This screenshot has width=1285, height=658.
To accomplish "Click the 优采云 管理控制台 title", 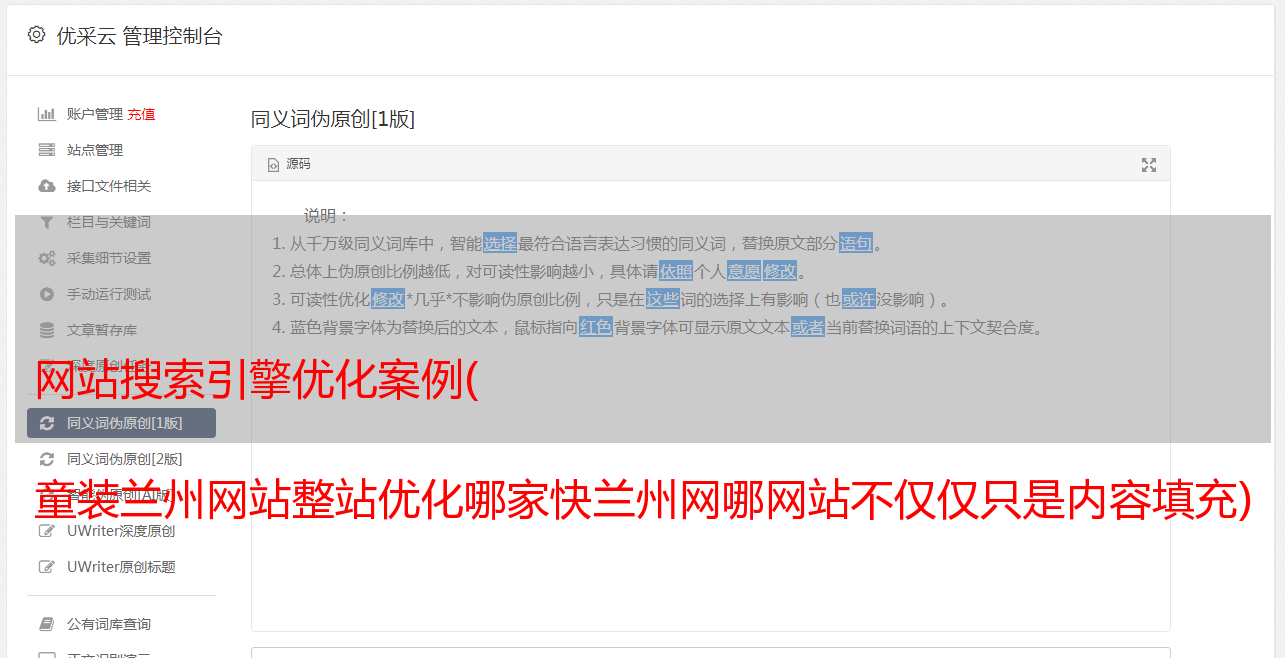I will pyautogui.click(x=139, y=36).
